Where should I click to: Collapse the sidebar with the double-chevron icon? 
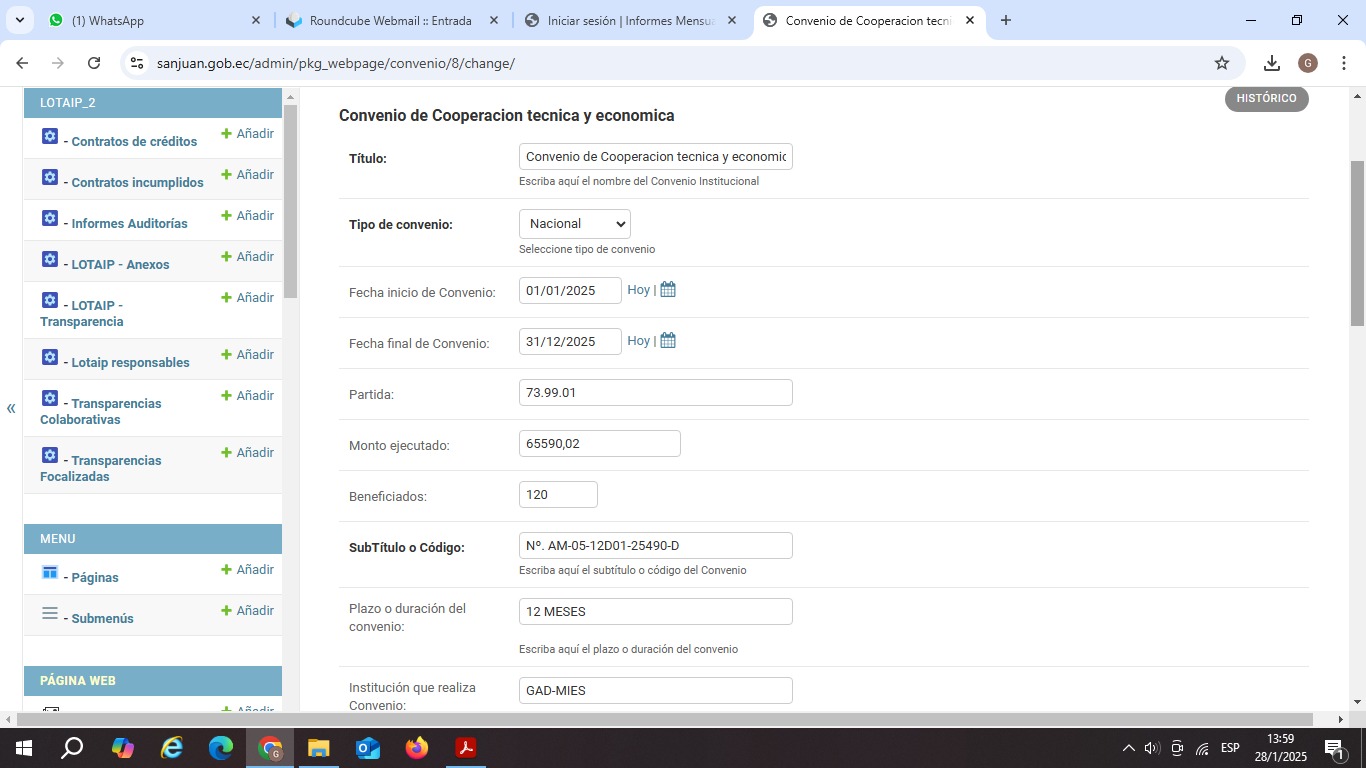[11, 408]
